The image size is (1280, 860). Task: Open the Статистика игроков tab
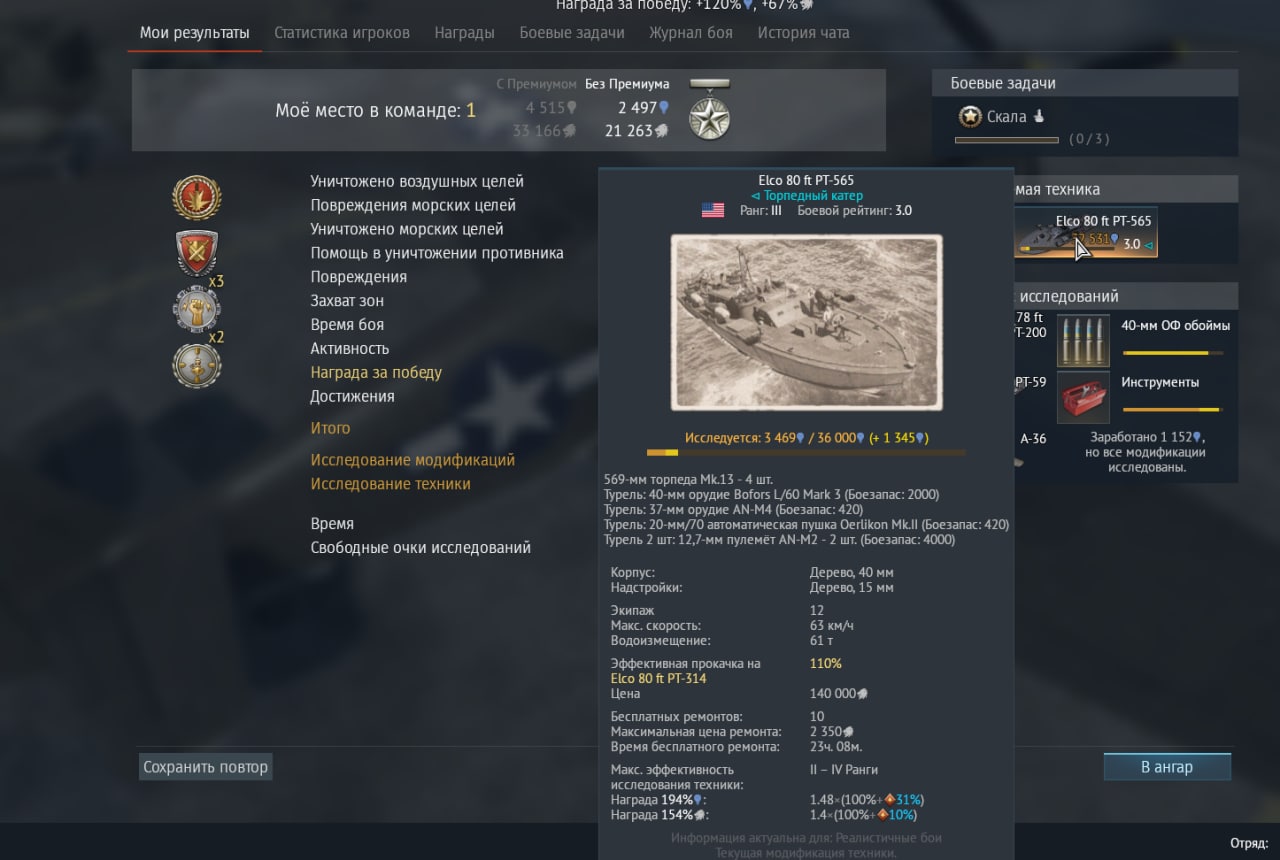click(x=342, y=33)
